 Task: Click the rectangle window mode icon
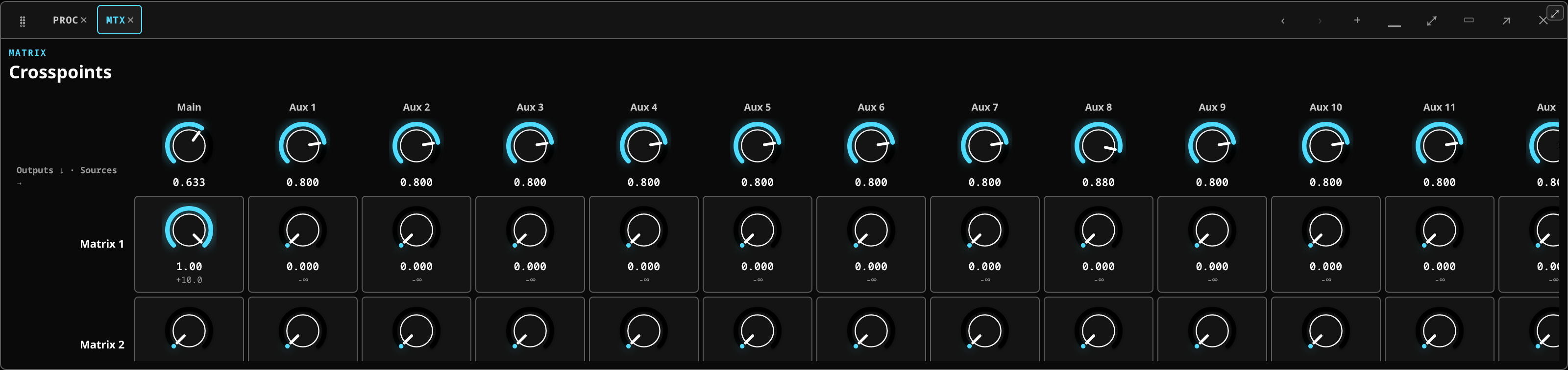coord(1469,20)
